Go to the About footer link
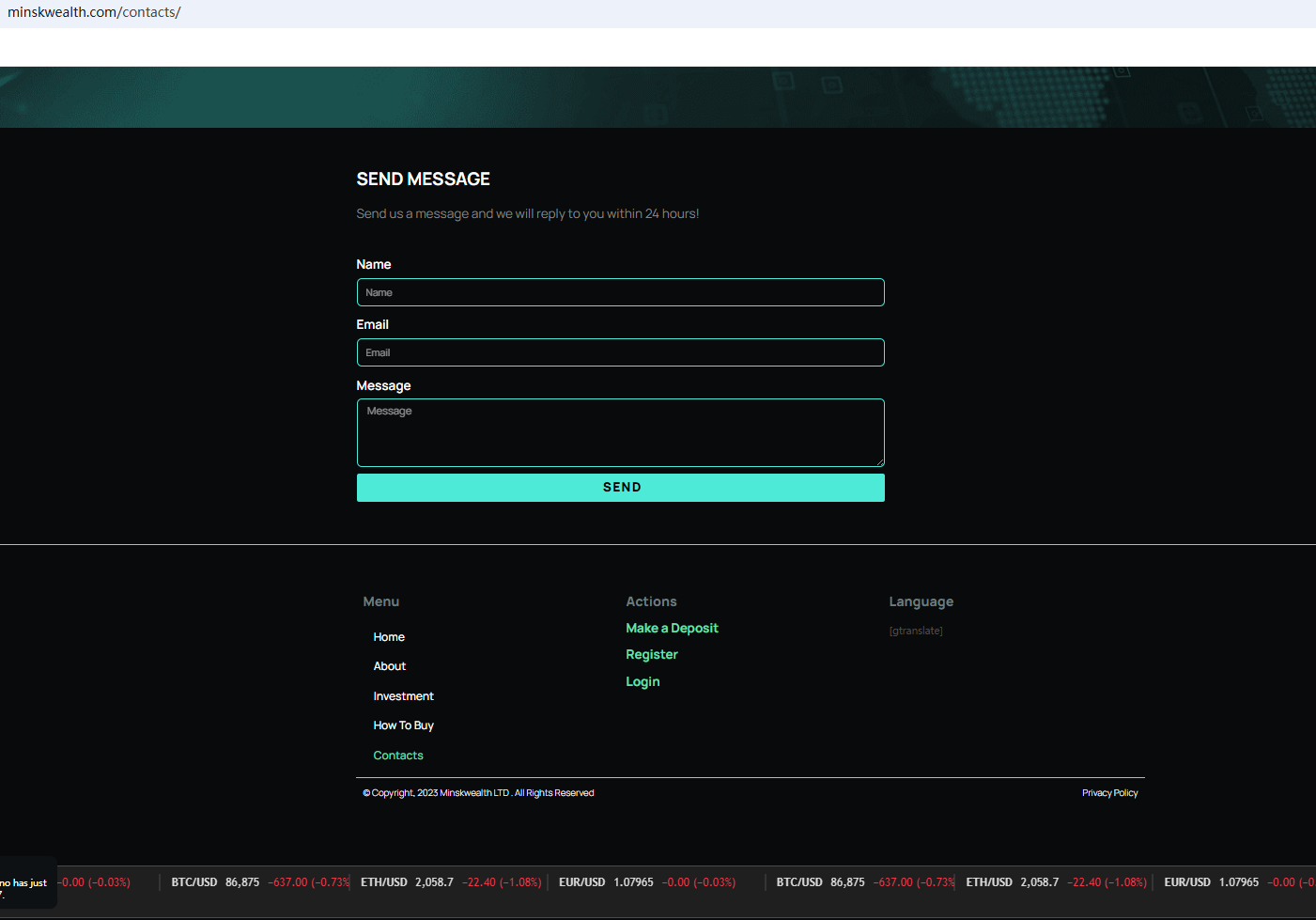Screen dimensions: 1316x920 coord(390,666)
